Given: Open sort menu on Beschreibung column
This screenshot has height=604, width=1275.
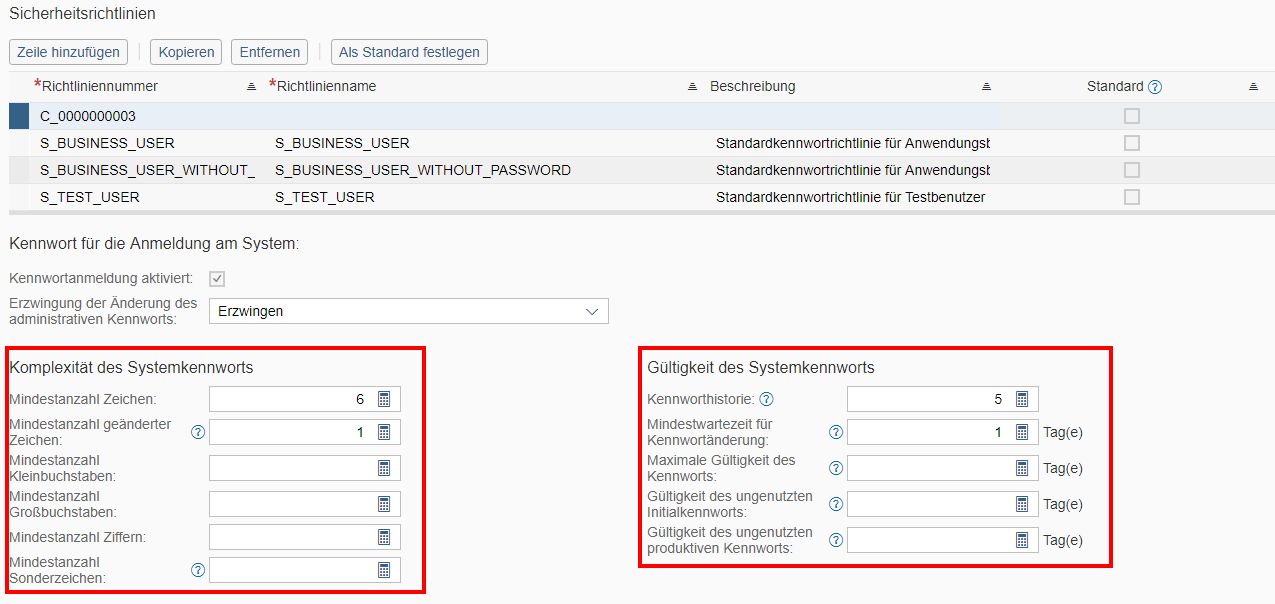Looking at the screenshot, I should click(x=986, y=87).
